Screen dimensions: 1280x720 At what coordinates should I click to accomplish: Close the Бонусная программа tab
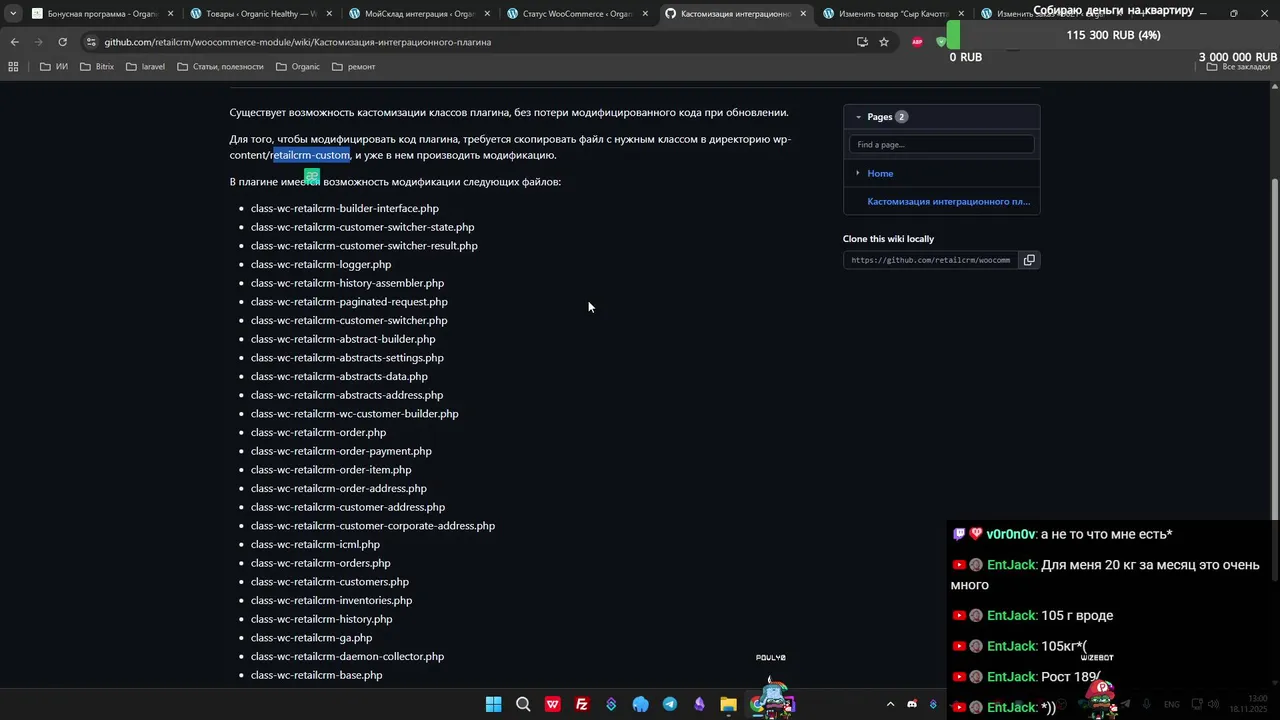click(170, 14)
